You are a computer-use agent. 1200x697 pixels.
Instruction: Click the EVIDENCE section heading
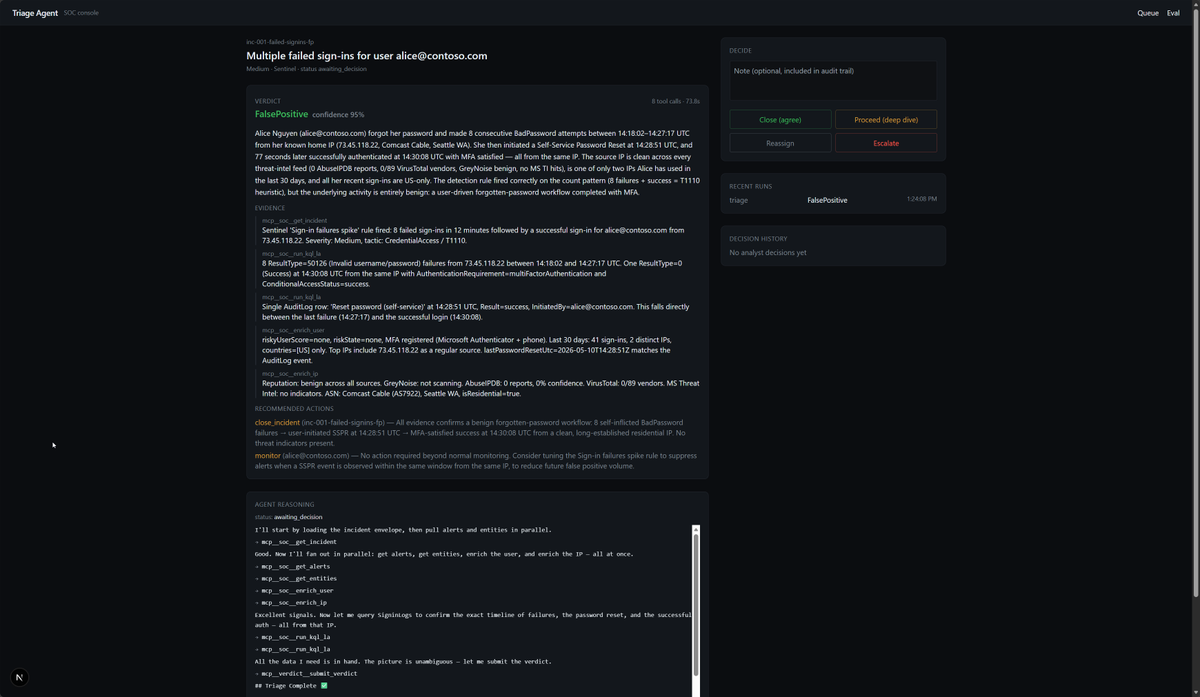(270, 208)
